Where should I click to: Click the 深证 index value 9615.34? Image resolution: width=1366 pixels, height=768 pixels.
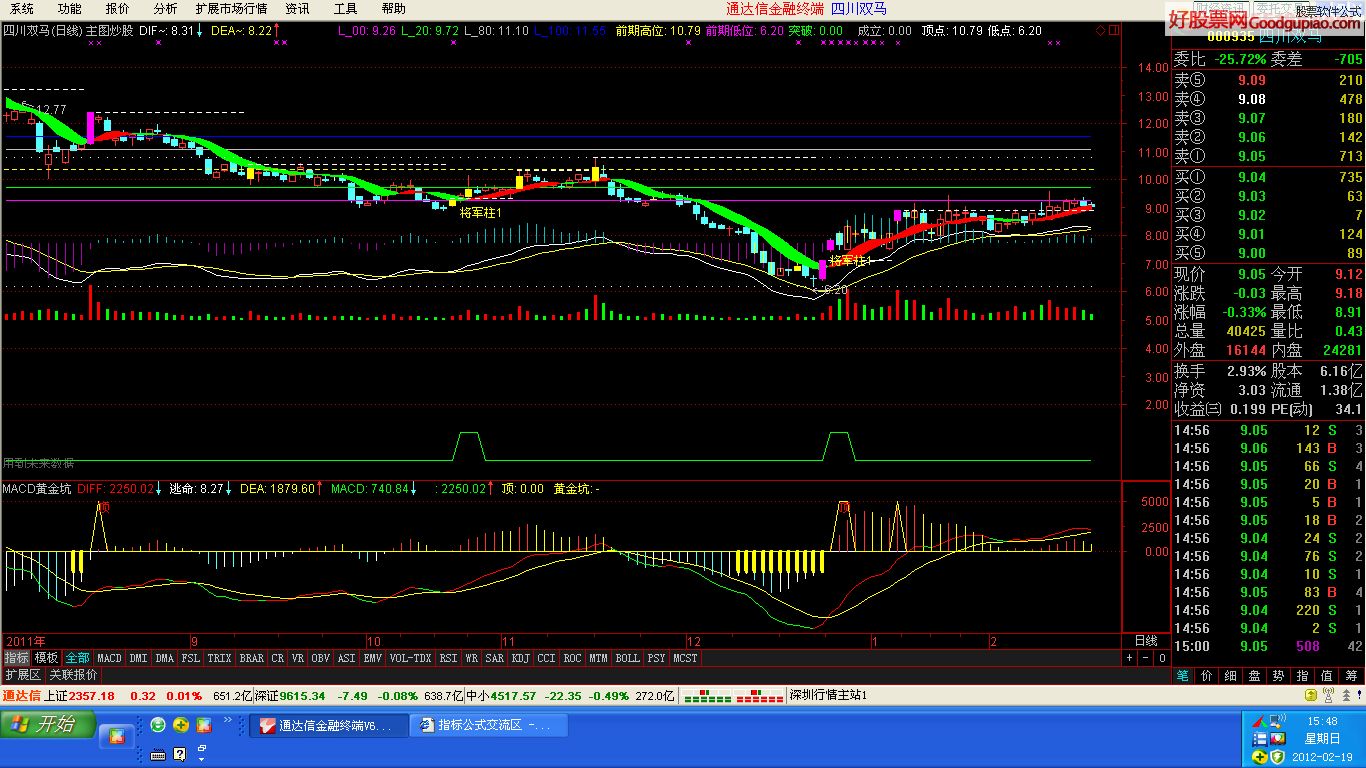302,696
